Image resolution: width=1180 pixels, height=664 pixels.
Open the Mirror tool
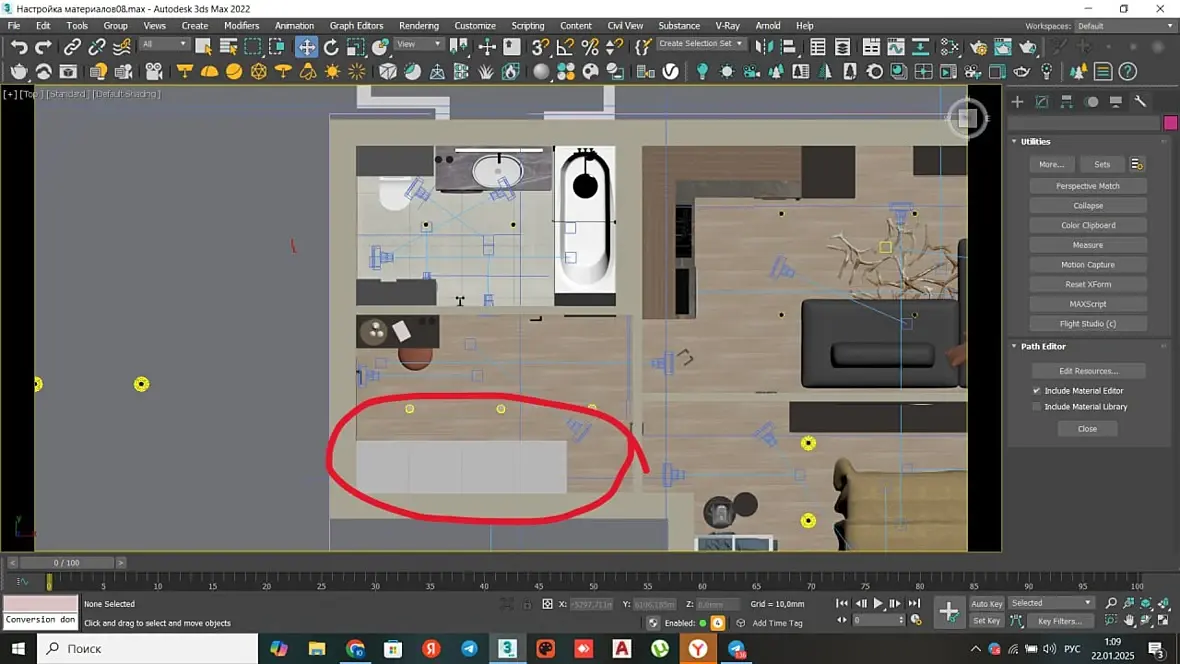[765, 46]
